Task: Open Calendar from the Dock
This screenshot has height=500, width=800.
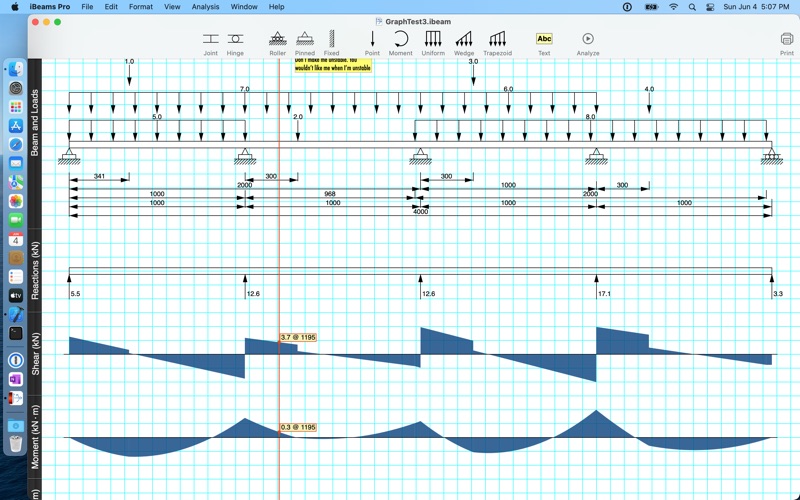Action: 16,239
